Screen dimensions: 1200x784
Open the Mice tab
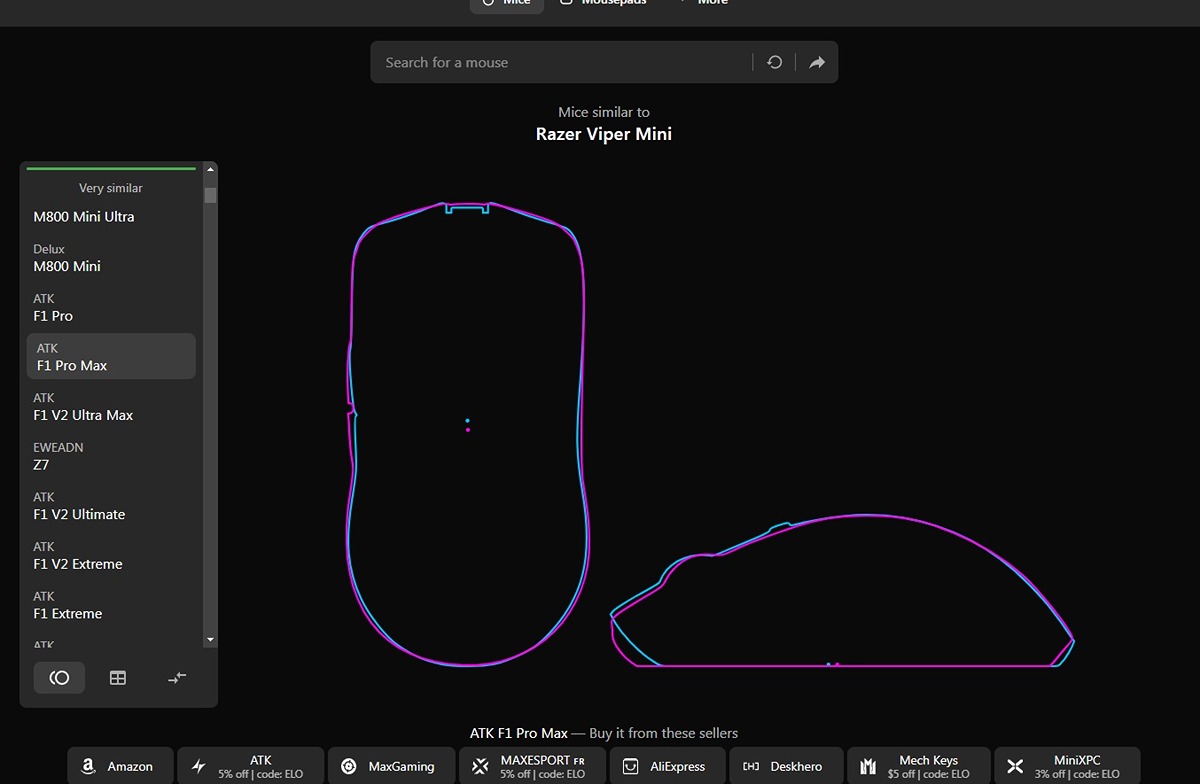coord(506,3)
